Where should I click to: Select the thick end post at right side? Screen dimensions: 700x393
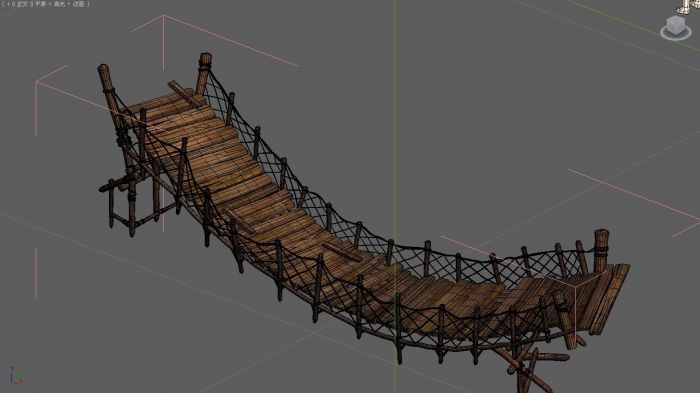(x=601, y=250)
